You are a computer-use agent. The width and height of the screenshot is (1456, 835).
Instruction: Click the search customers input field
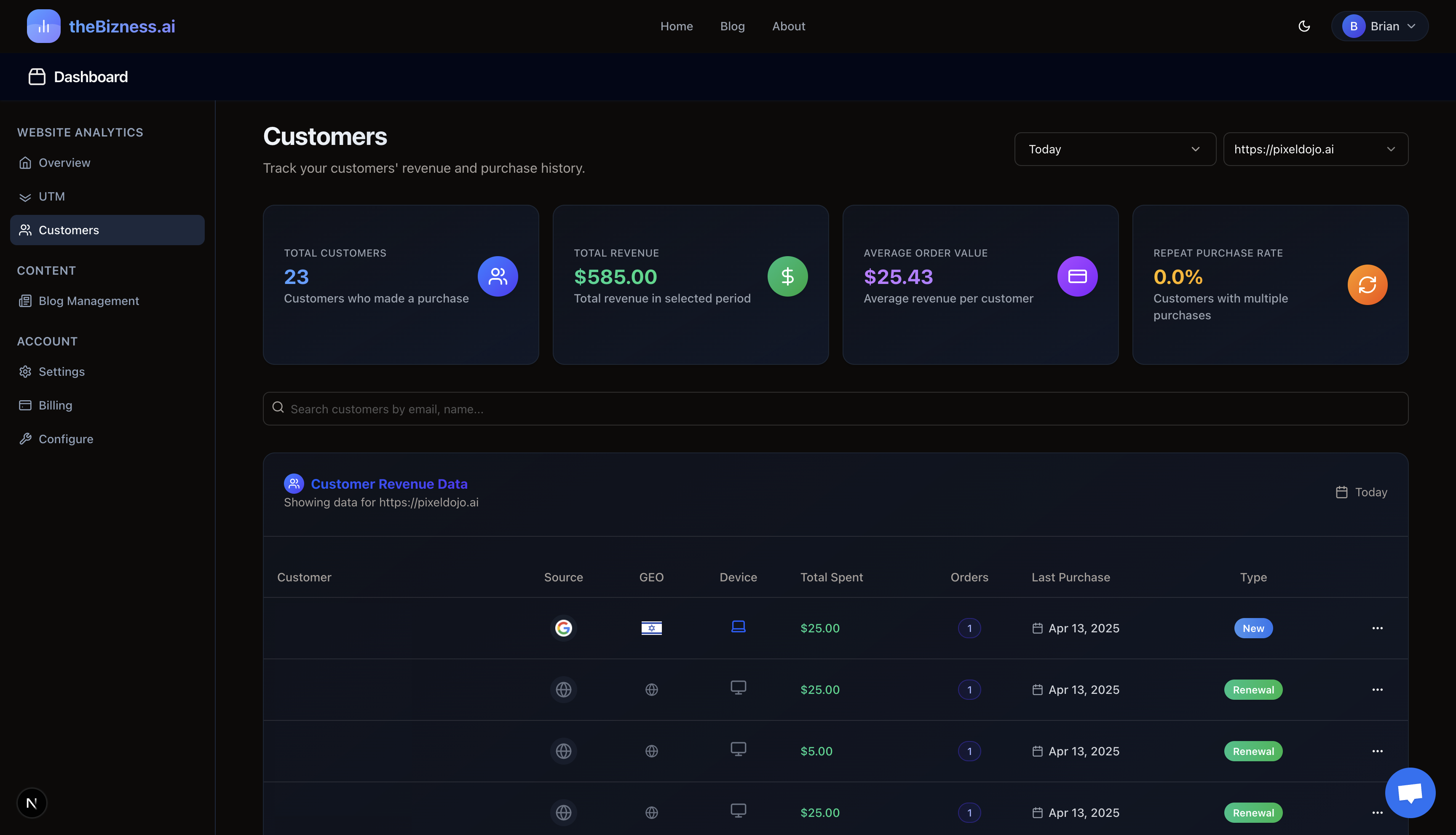(835, 409)
